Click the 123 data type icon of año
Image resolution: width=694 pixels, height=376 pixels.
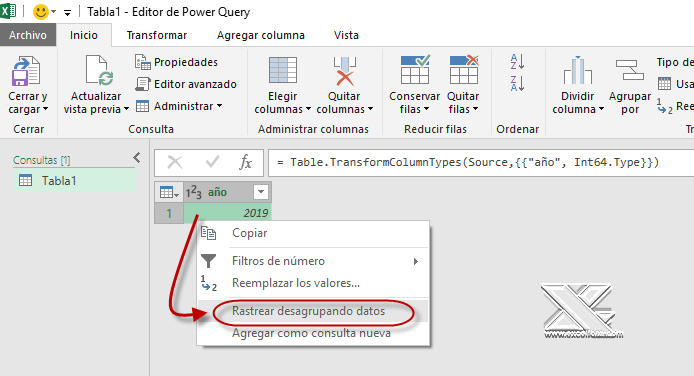[x=194, y=192]
